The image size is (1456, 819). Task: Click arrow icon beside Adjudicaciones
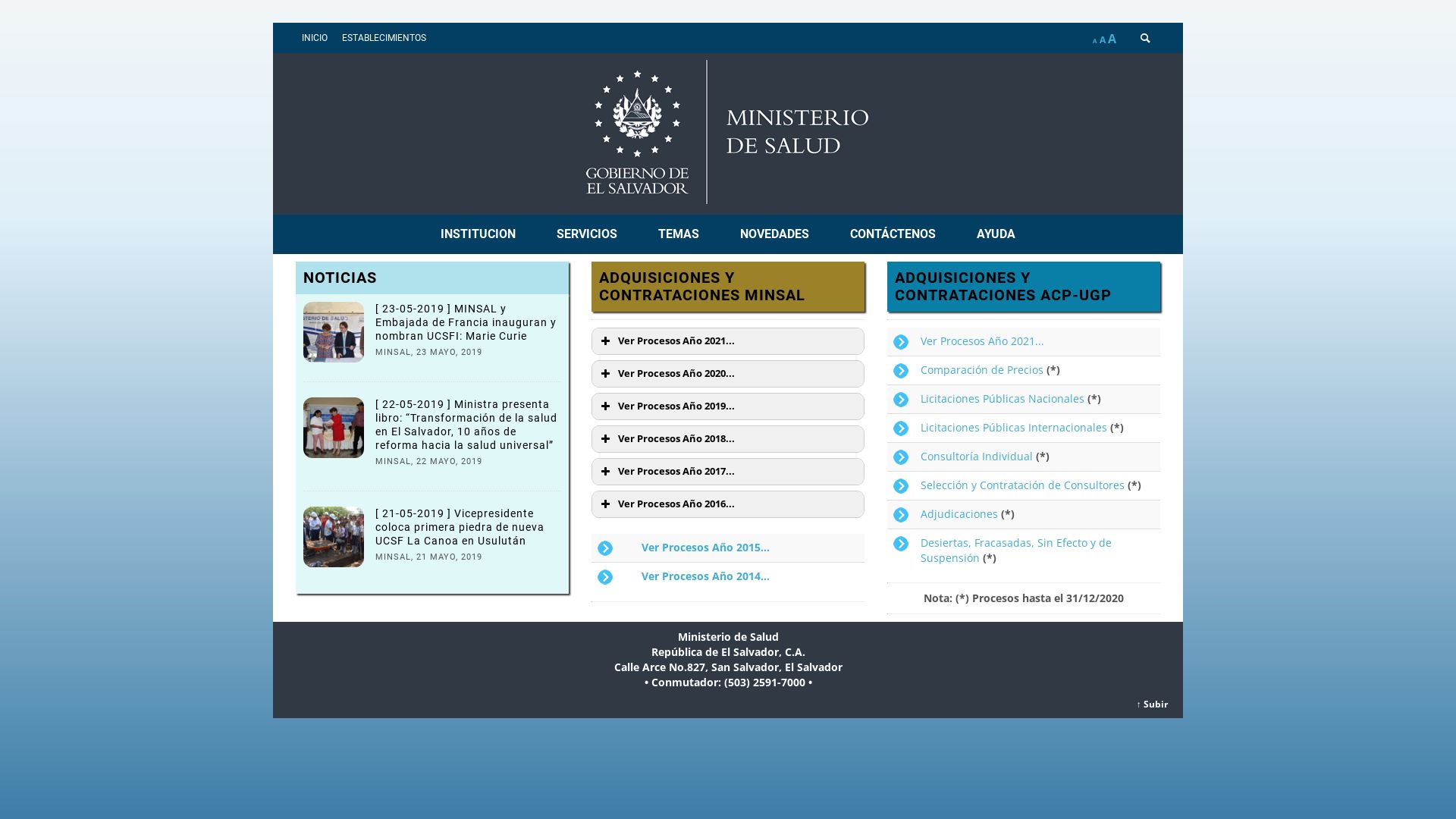click(901, 515)
